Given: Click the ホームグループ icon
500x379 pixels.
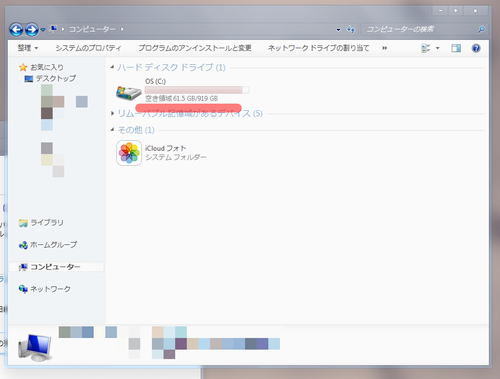Looking at the screenshot, I should tap(23, 245).
